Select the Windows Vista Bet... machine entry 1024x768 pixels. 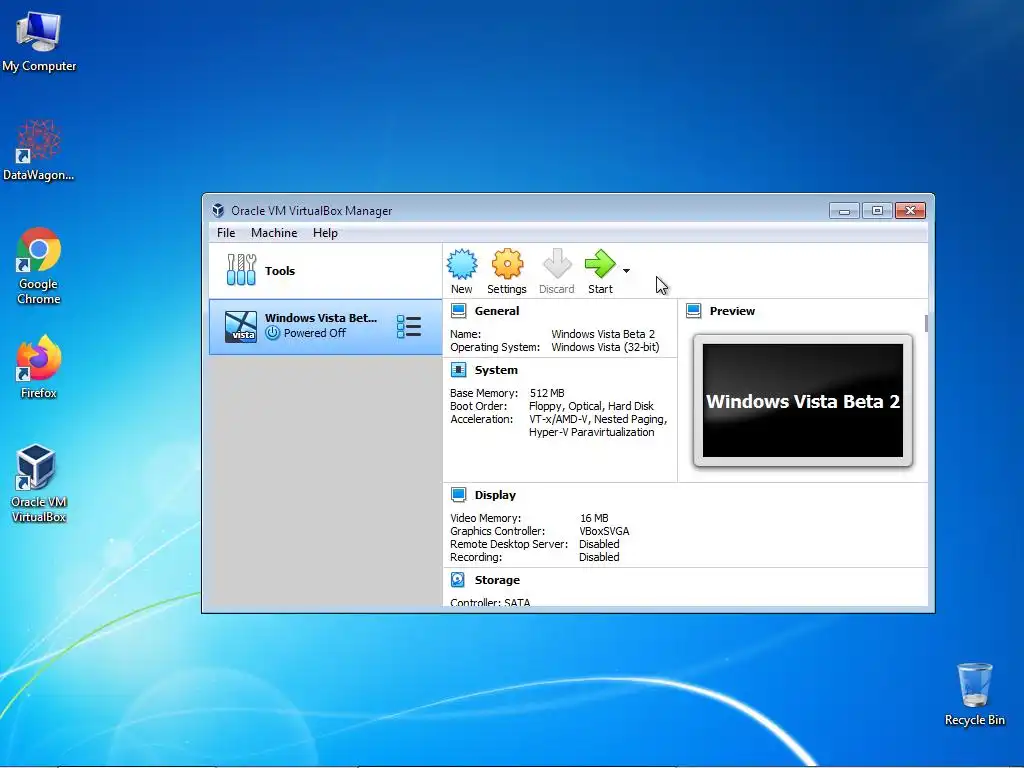tap(325, 327)
